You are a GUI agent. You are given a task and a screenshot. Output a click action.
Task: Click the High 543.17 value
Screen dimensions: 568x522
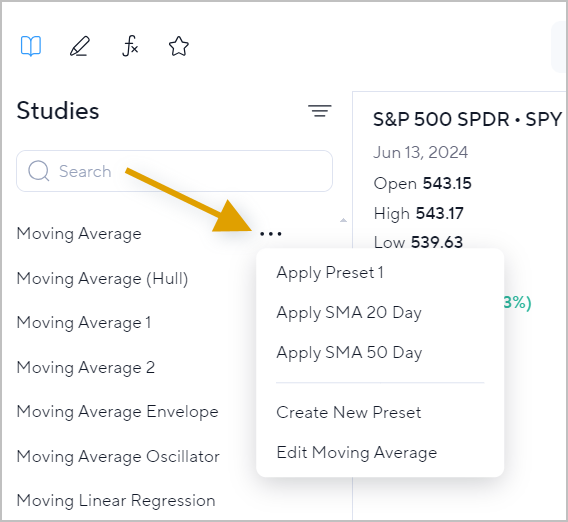418,213
